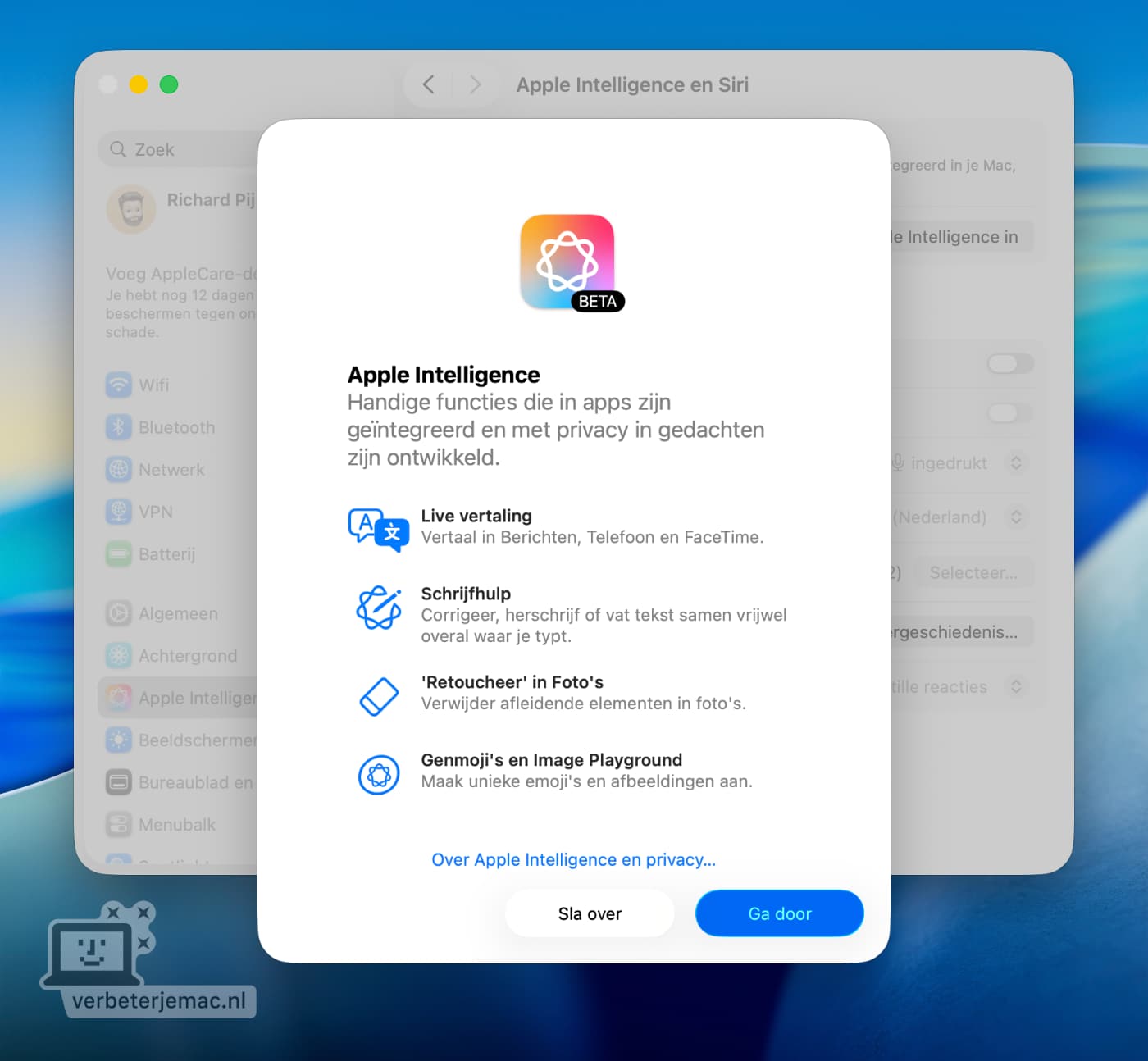Flip the second toggle switch
Image resolution: width=1148 pixels, height=1061 pixels.
click(1009, 413)
